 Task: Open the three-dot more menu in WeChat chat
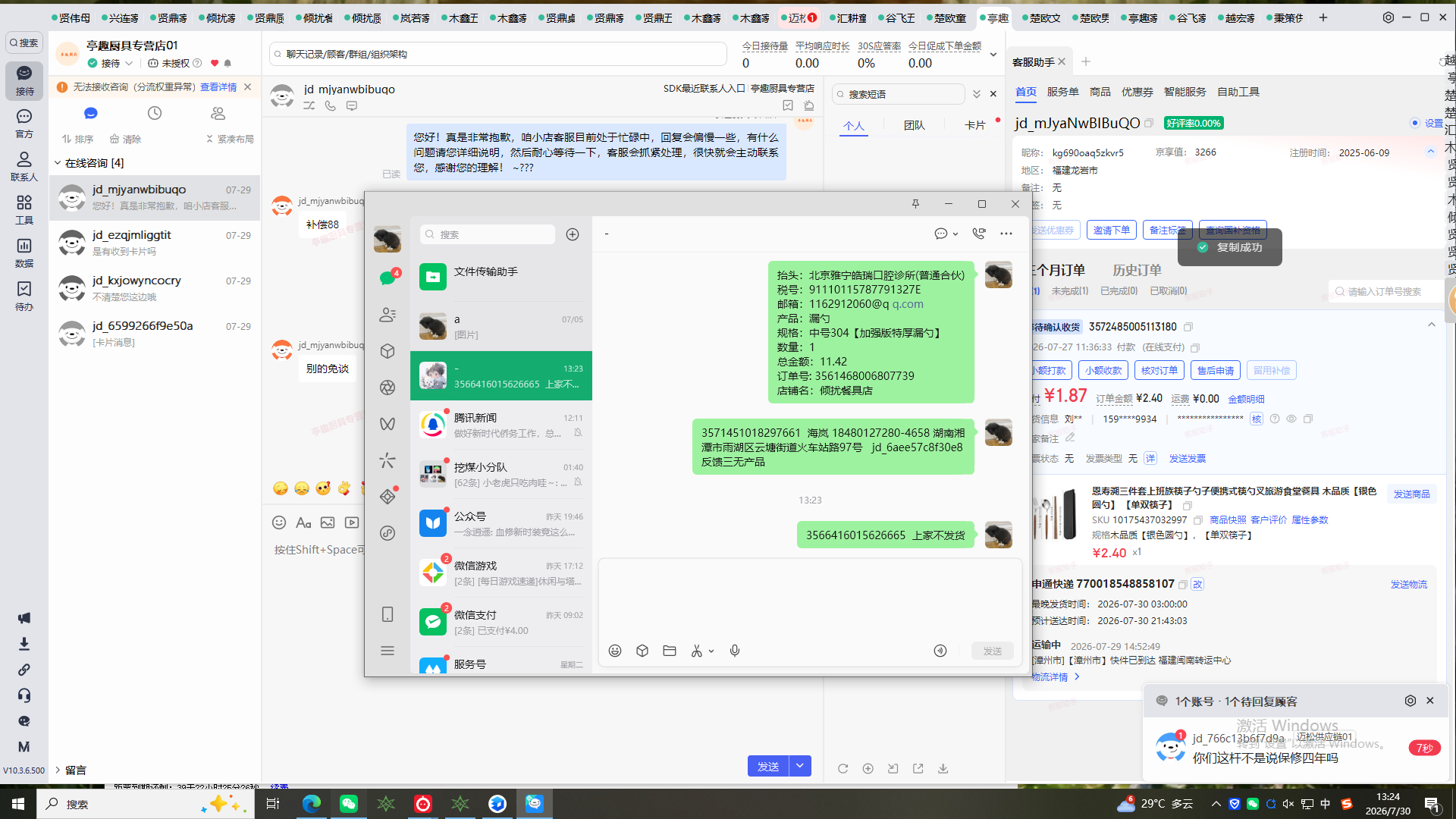tap(1006, 234)
